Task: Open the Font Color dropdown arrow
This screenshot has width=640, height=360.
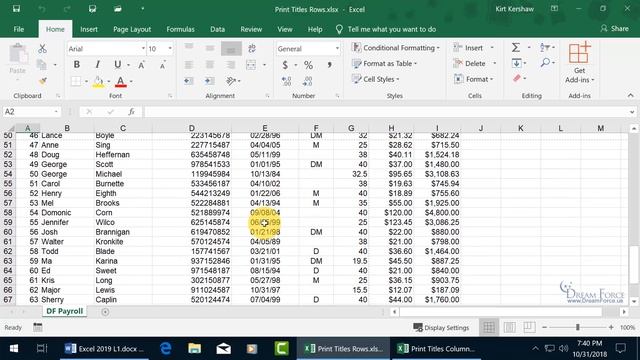Action: tap(131, 81)
